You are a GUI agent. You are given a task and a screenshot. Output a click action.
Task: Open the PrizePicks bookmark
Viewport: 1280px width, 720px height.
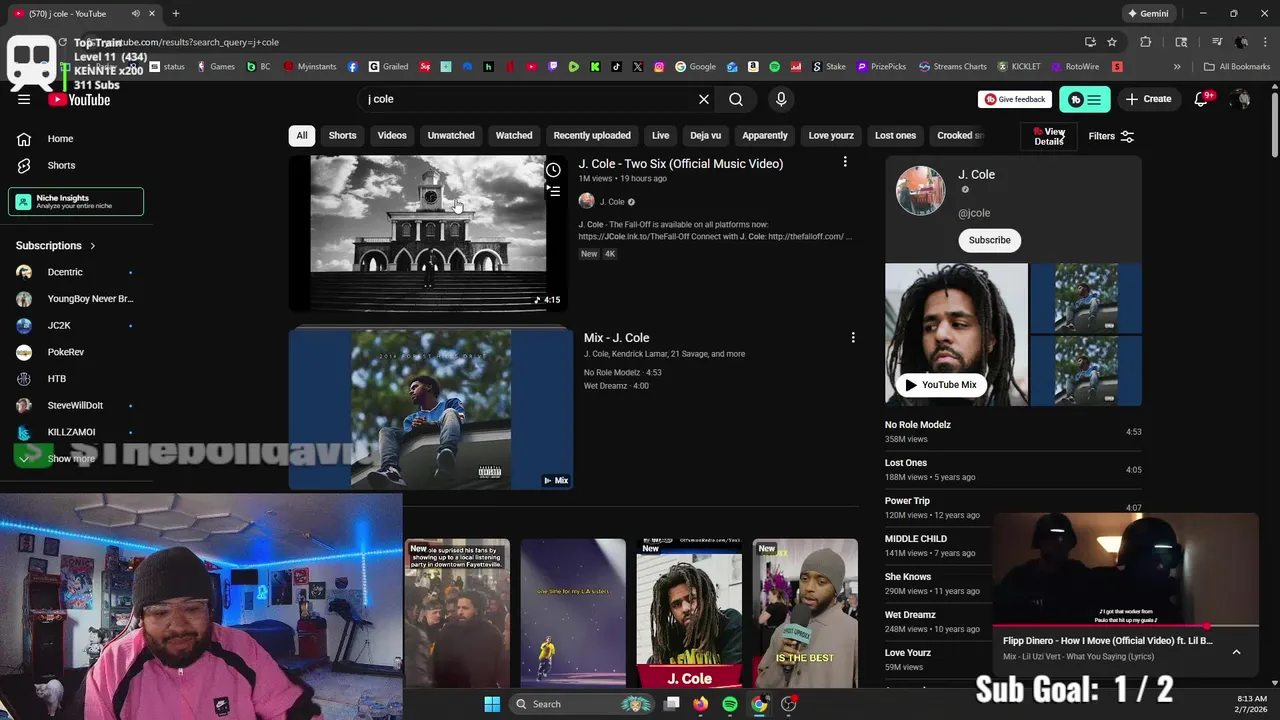point(881,67)
